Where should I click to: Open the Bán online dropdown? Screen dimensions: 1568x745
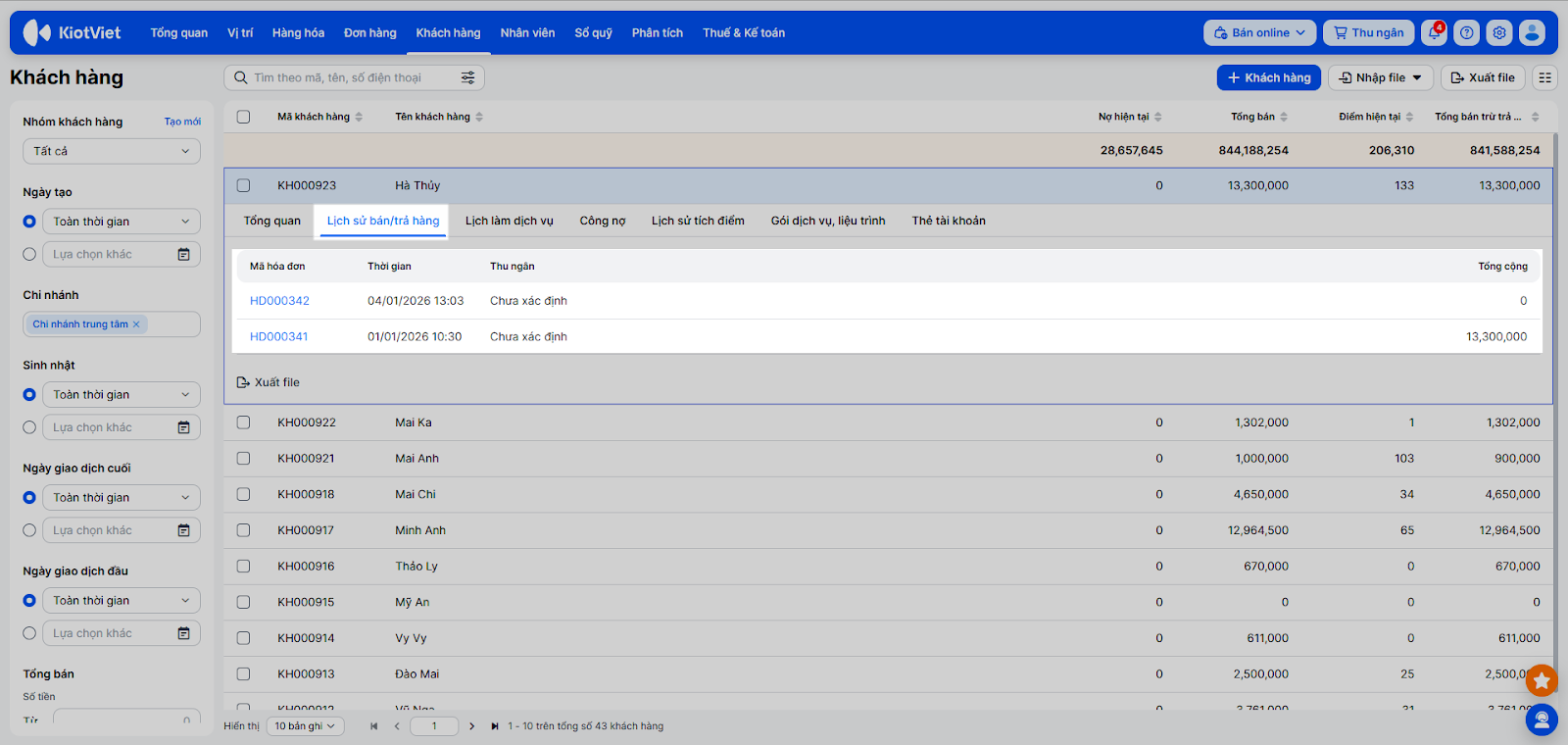pos(1260,32)
